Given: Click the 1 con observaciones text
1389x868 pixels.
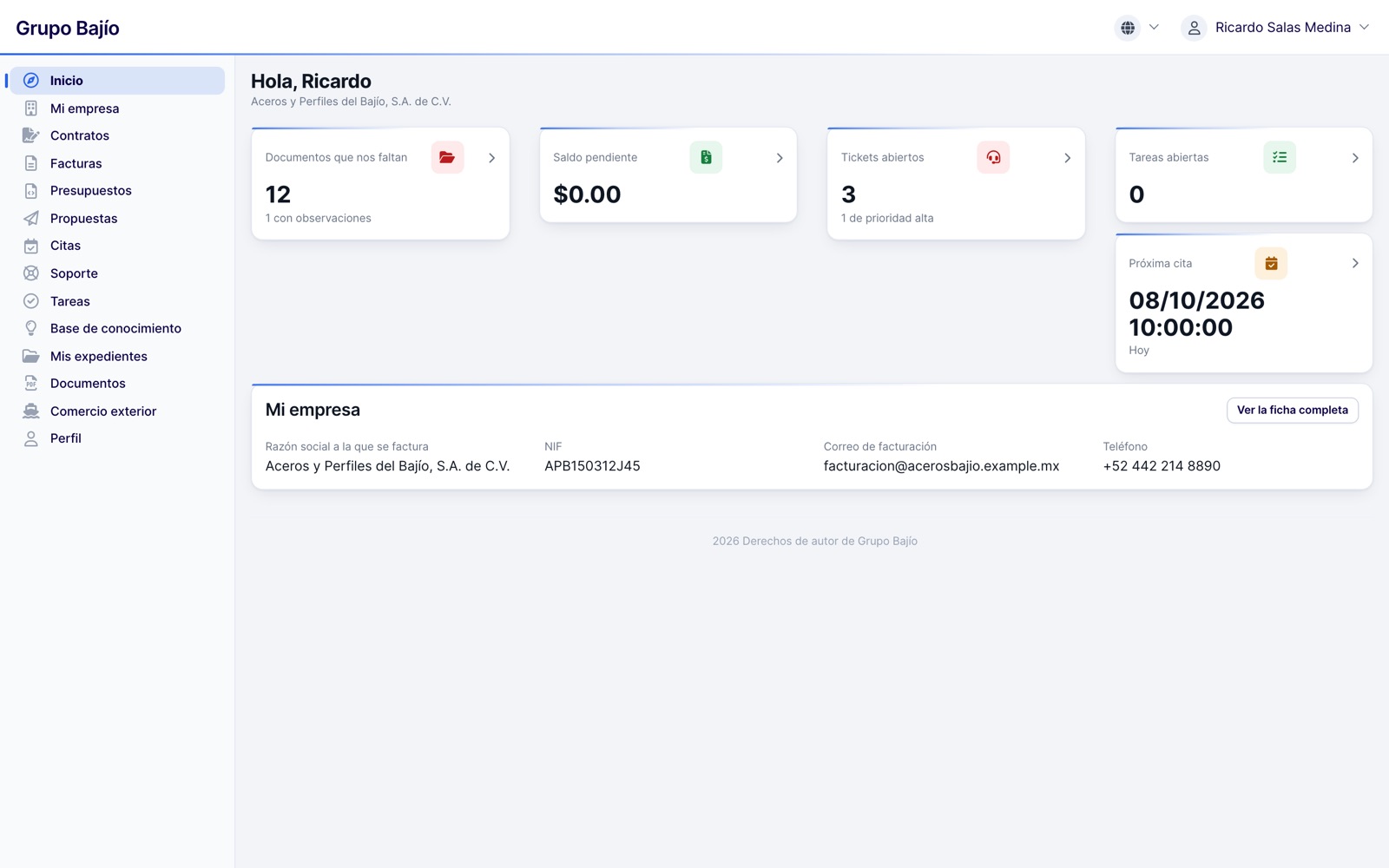Looking at the screenshot, I should [x=319, y=219].
